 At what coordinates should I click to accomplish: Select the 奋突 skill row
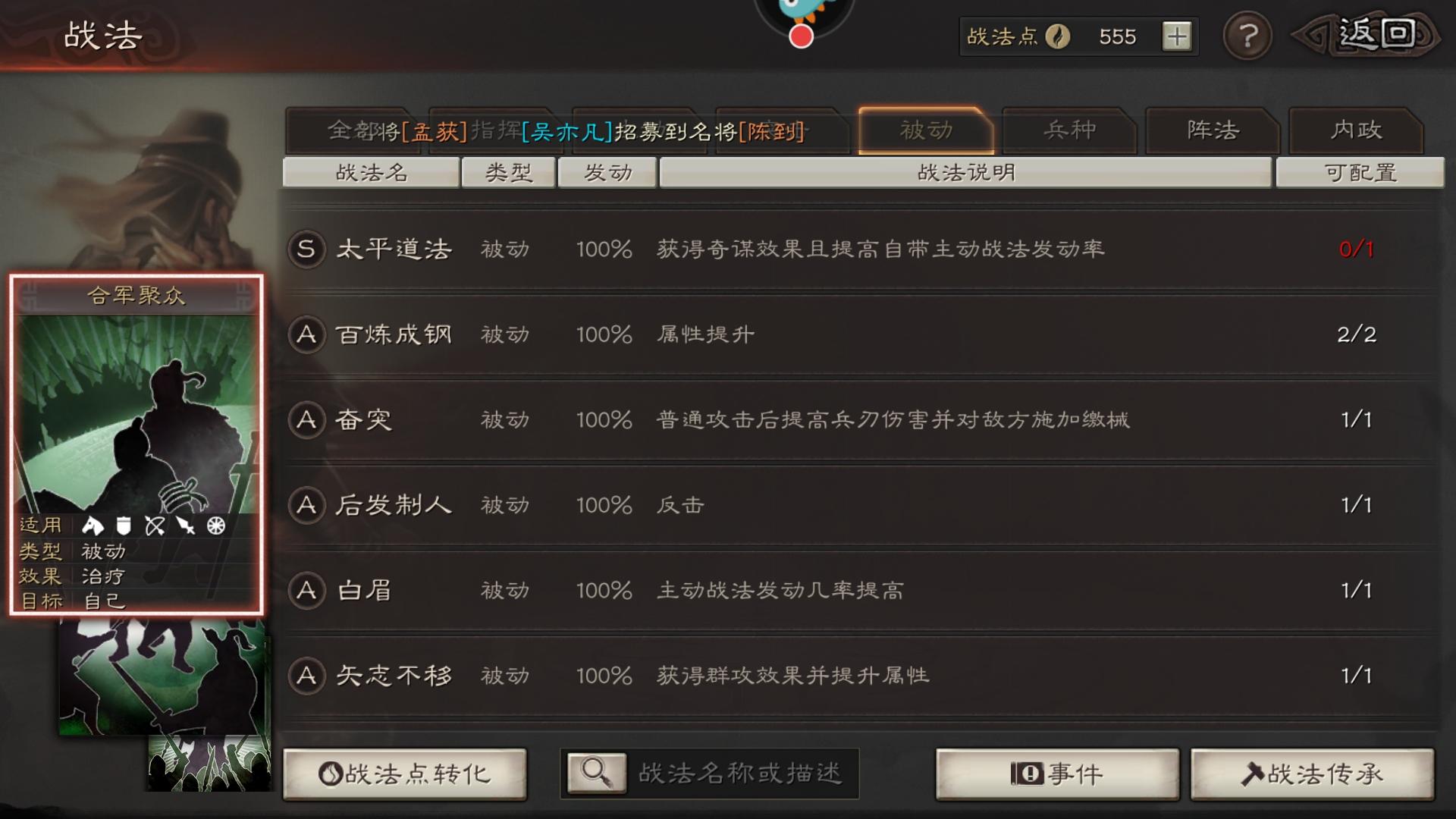point(862,419)
